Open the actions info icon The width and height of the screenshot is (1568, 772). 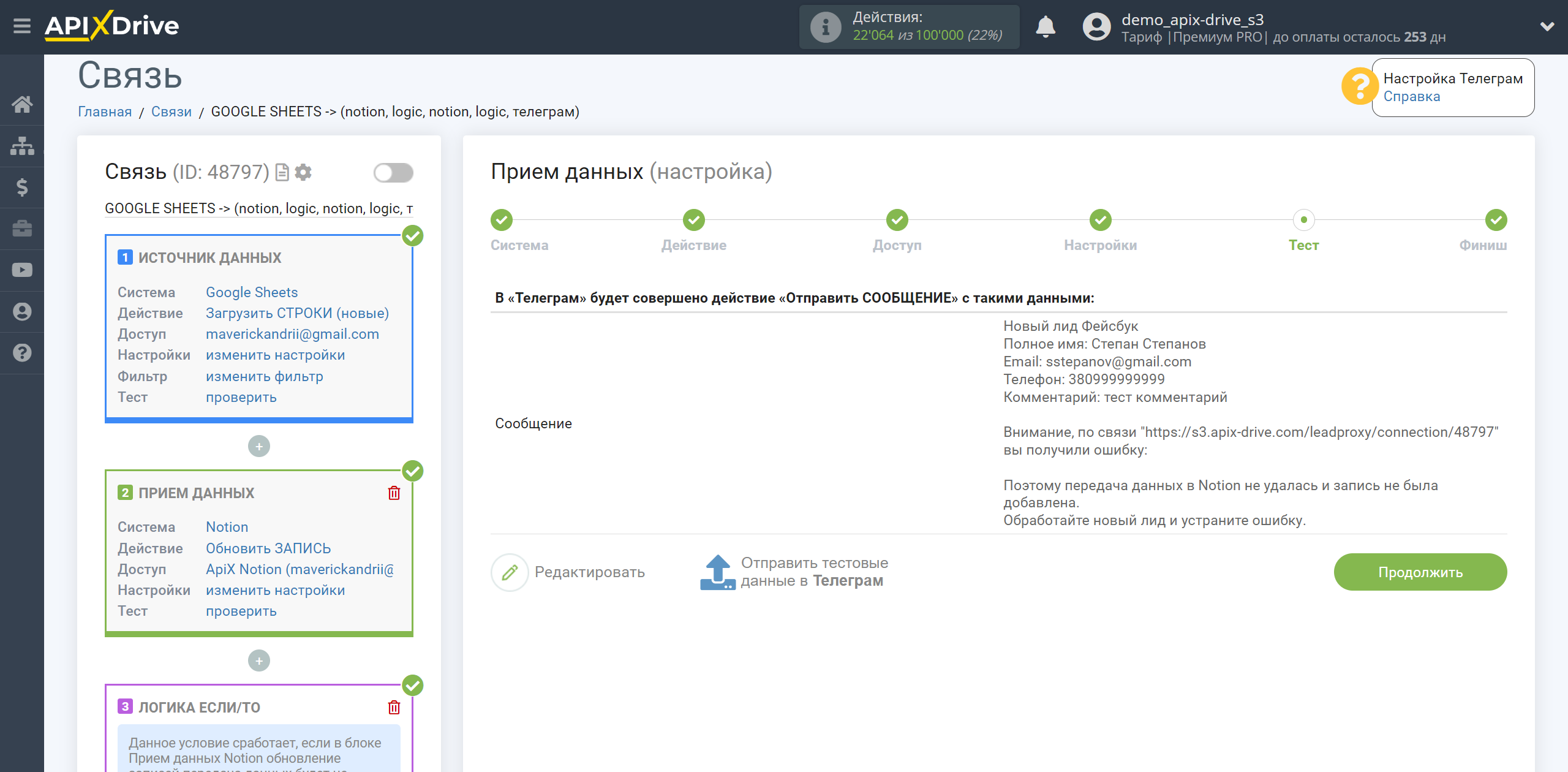point(825,27)
